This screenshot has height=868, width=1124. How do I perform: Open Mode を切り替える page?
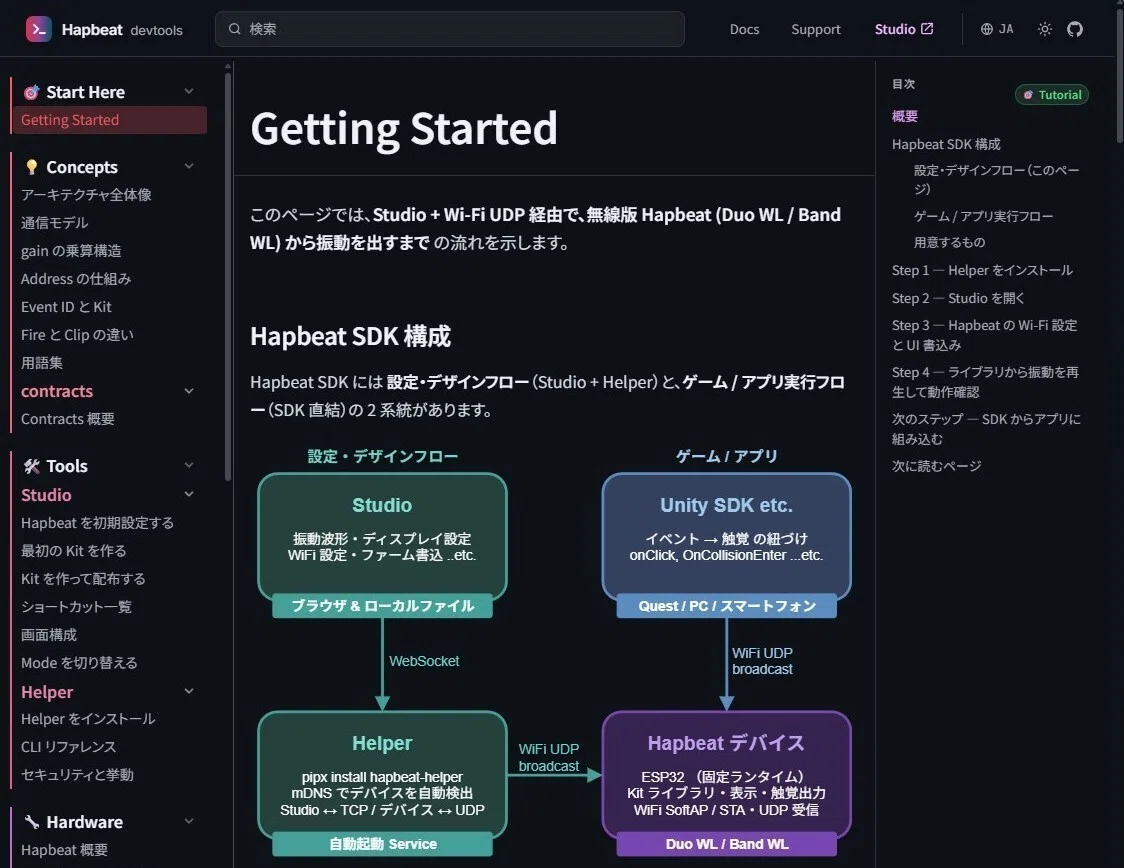[79, 663]
